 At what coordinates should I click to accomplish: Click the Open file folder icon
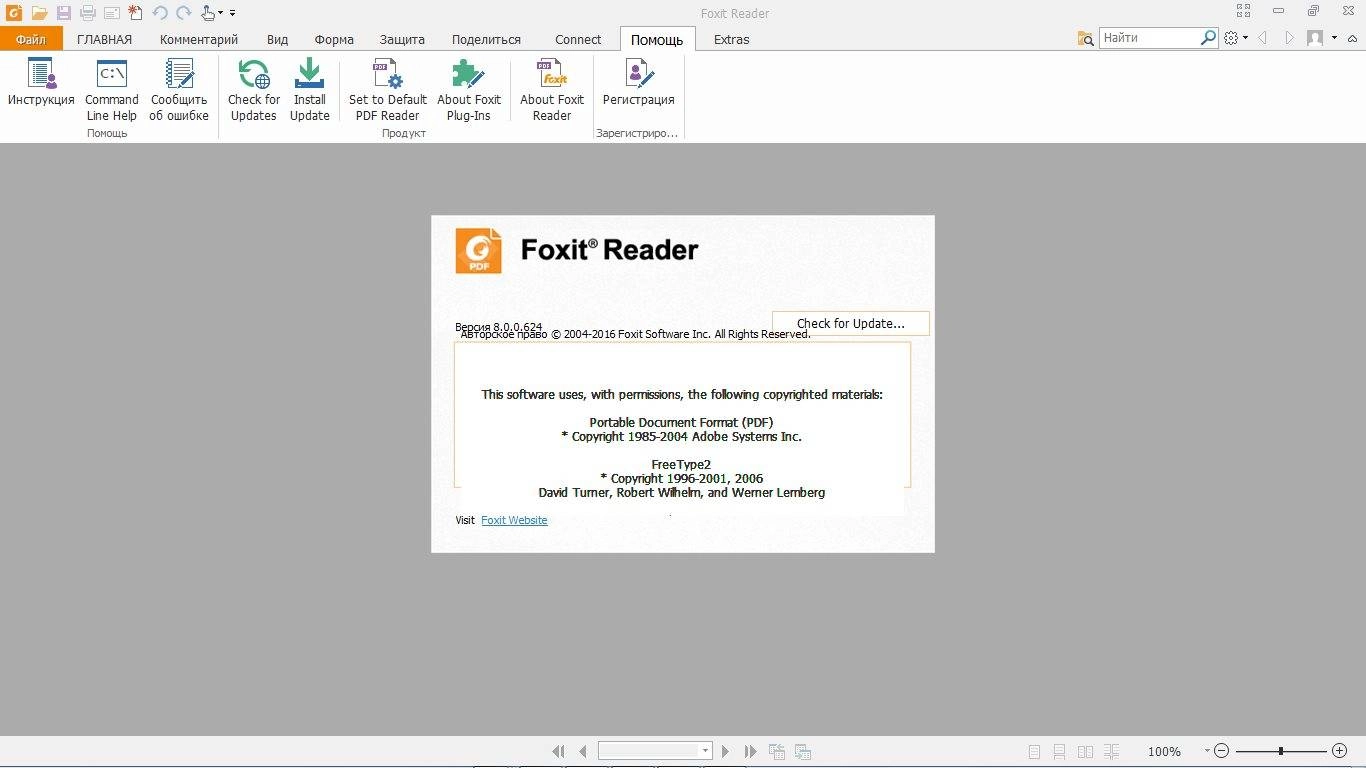(x=39, y=13)
